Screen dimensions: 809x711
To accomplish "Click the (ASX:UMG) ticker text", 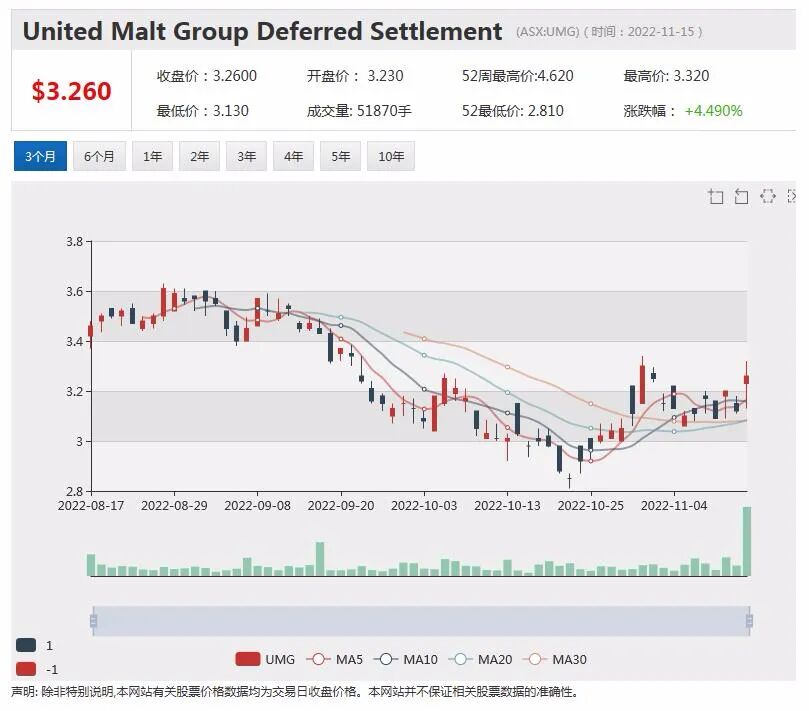I will click(547, 31).
